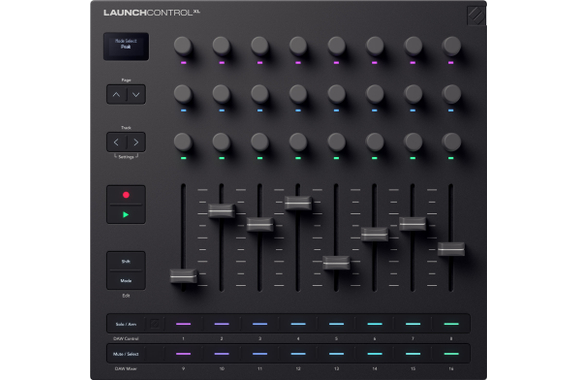
Task: Toggle the pad button numbered 15
Action: 413,354
